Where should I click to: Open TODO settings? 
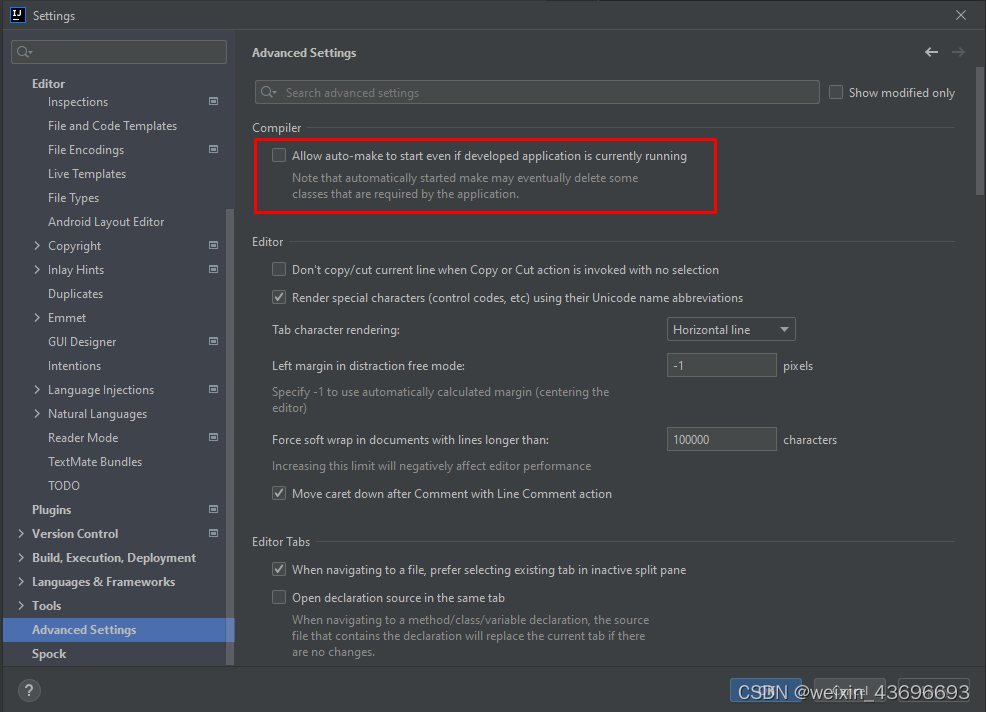[x=64, y=486]
